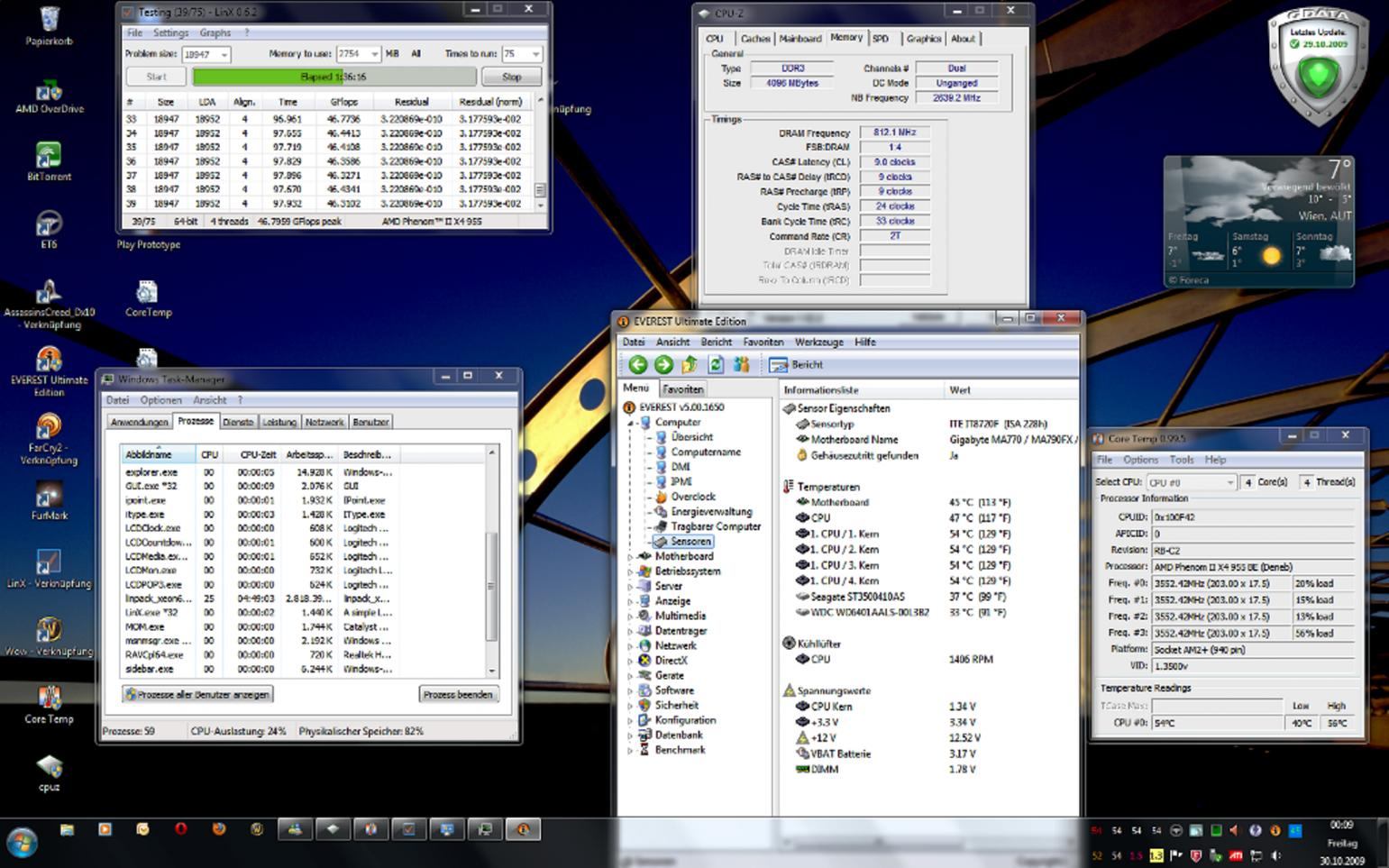This screenshot has width=1389, height=868.
Task: Open the BitTorrent desktop icon
Action: [50, 163]
